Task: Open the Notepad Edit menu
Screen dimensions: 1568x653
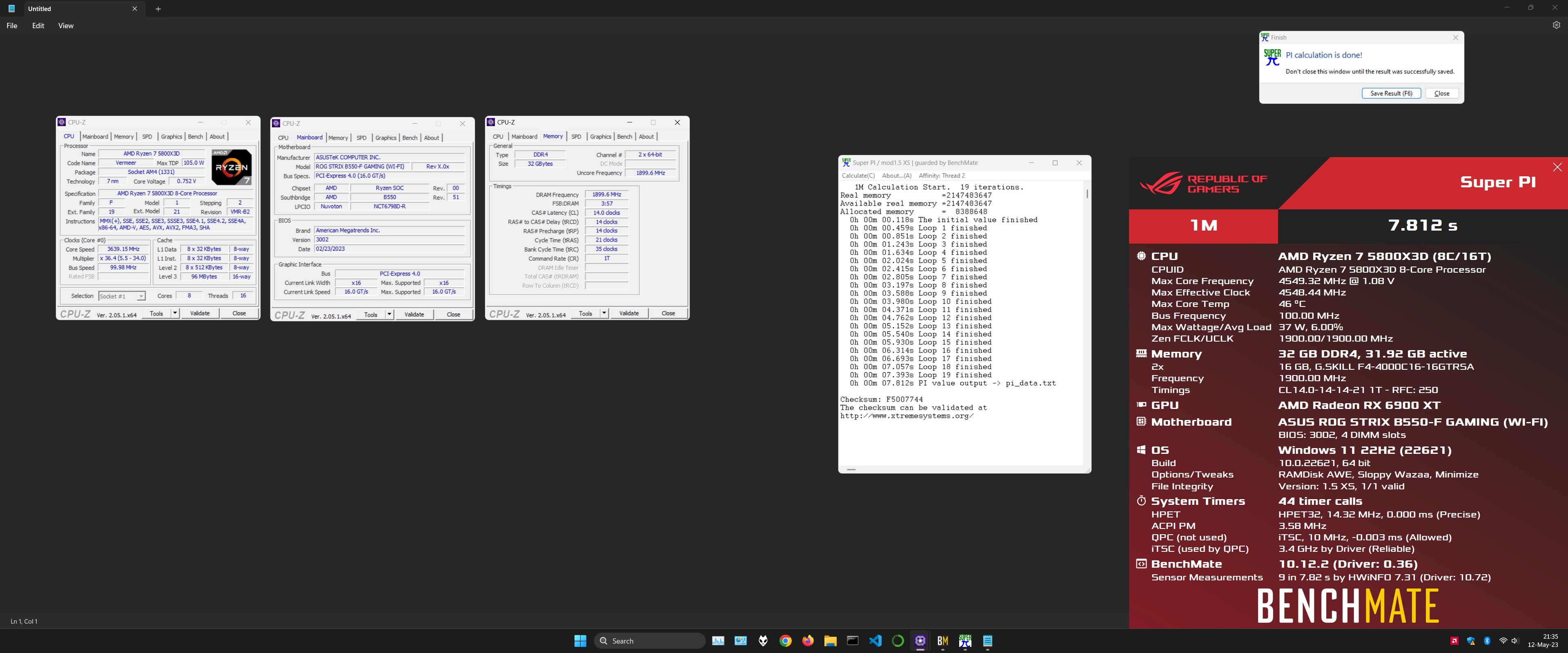Action: coord(38,26)
